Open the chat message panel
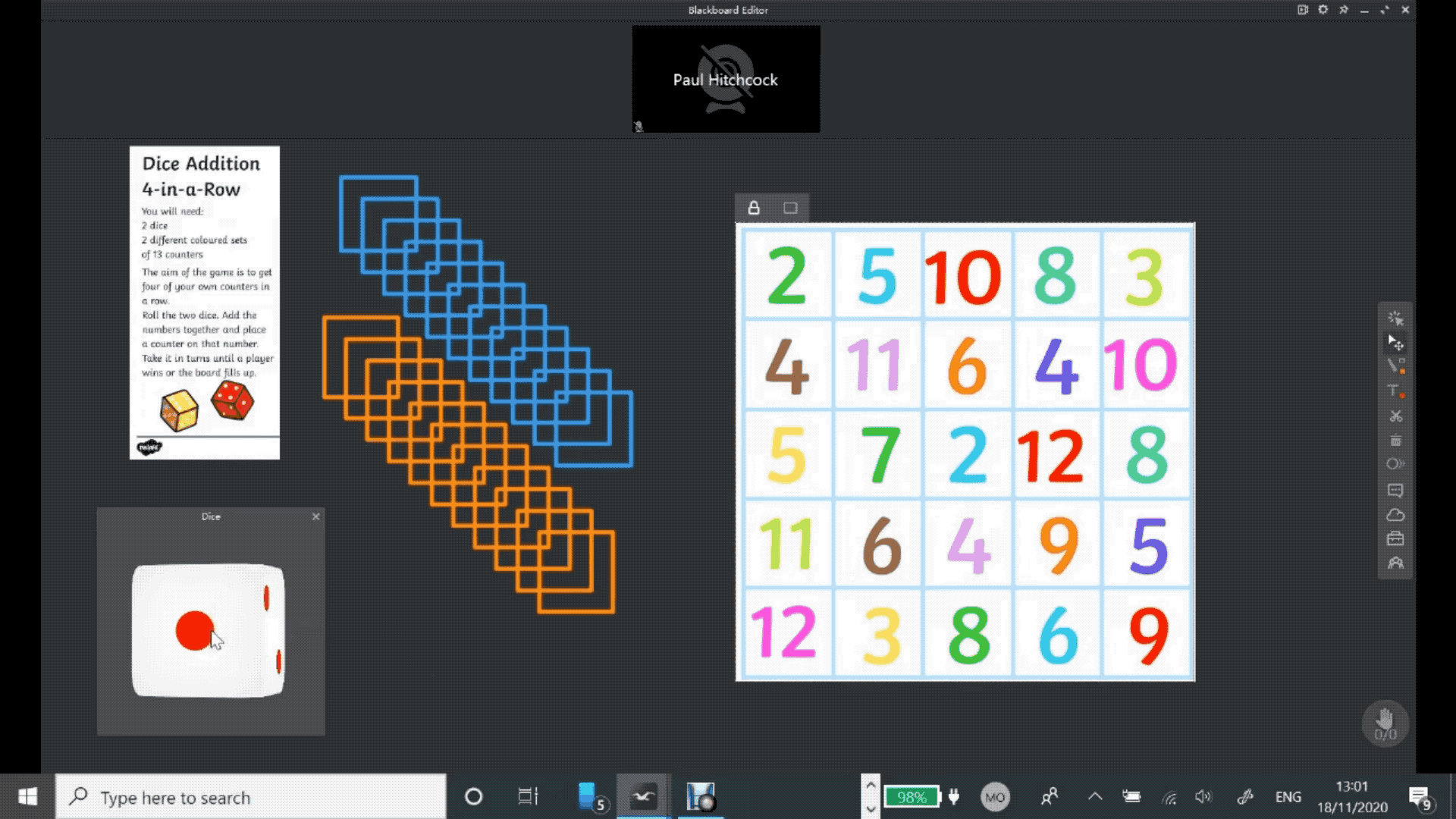The height and width of the screenshot is (819, 1456). point(1395,491)
